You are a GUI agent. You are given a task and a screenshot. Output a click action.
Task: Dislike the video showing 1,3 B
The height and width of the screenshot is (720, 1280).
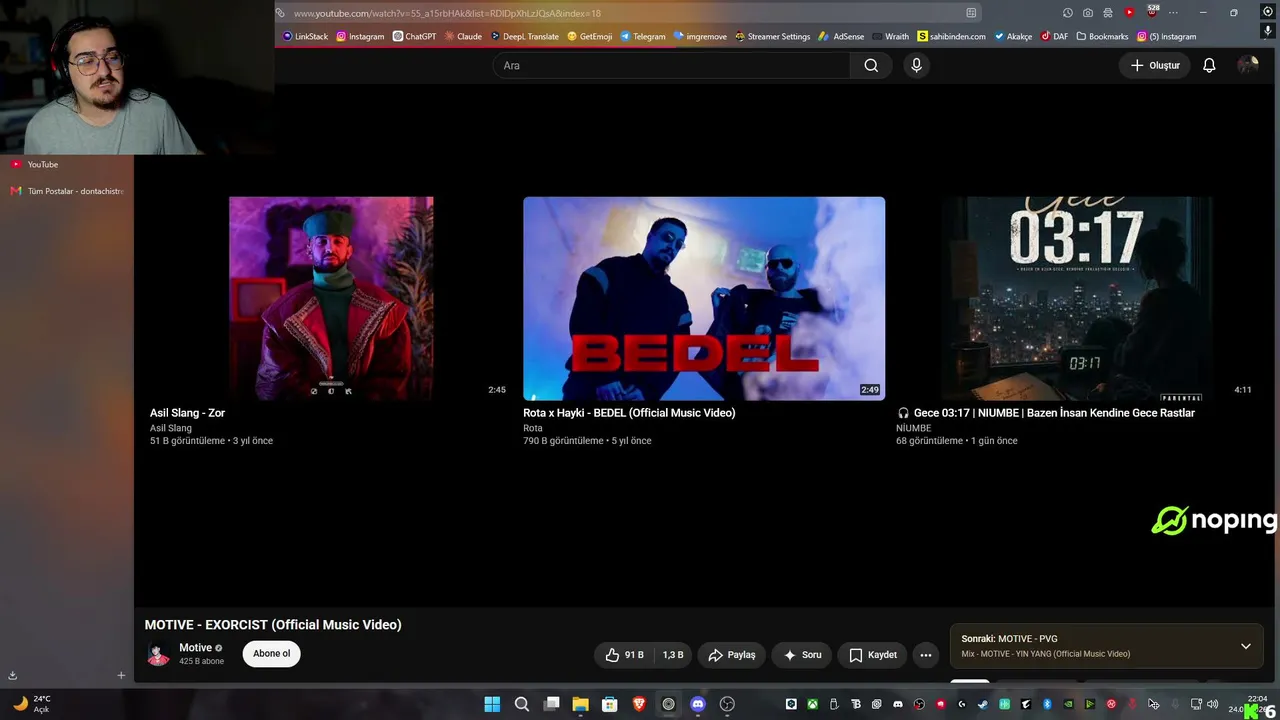[673, 655]
